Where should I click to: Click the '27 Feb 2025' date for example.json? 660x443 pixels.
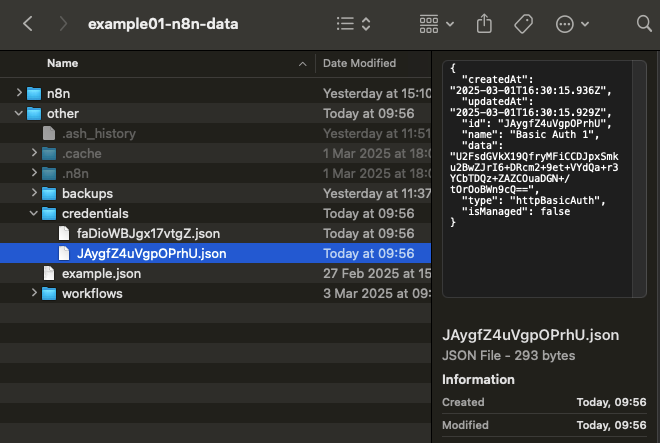(377, 273)
